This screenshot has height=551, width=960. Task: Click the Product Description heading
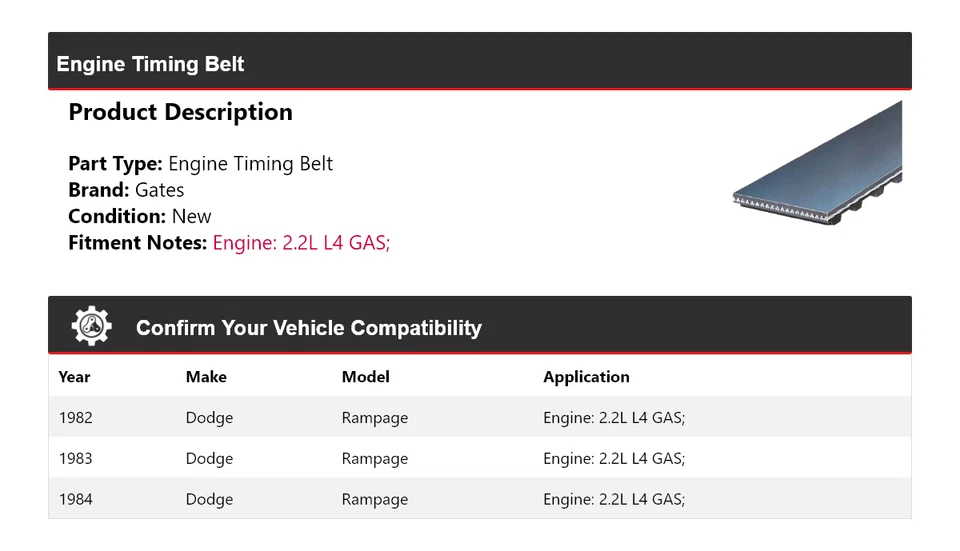click(180, 112)
